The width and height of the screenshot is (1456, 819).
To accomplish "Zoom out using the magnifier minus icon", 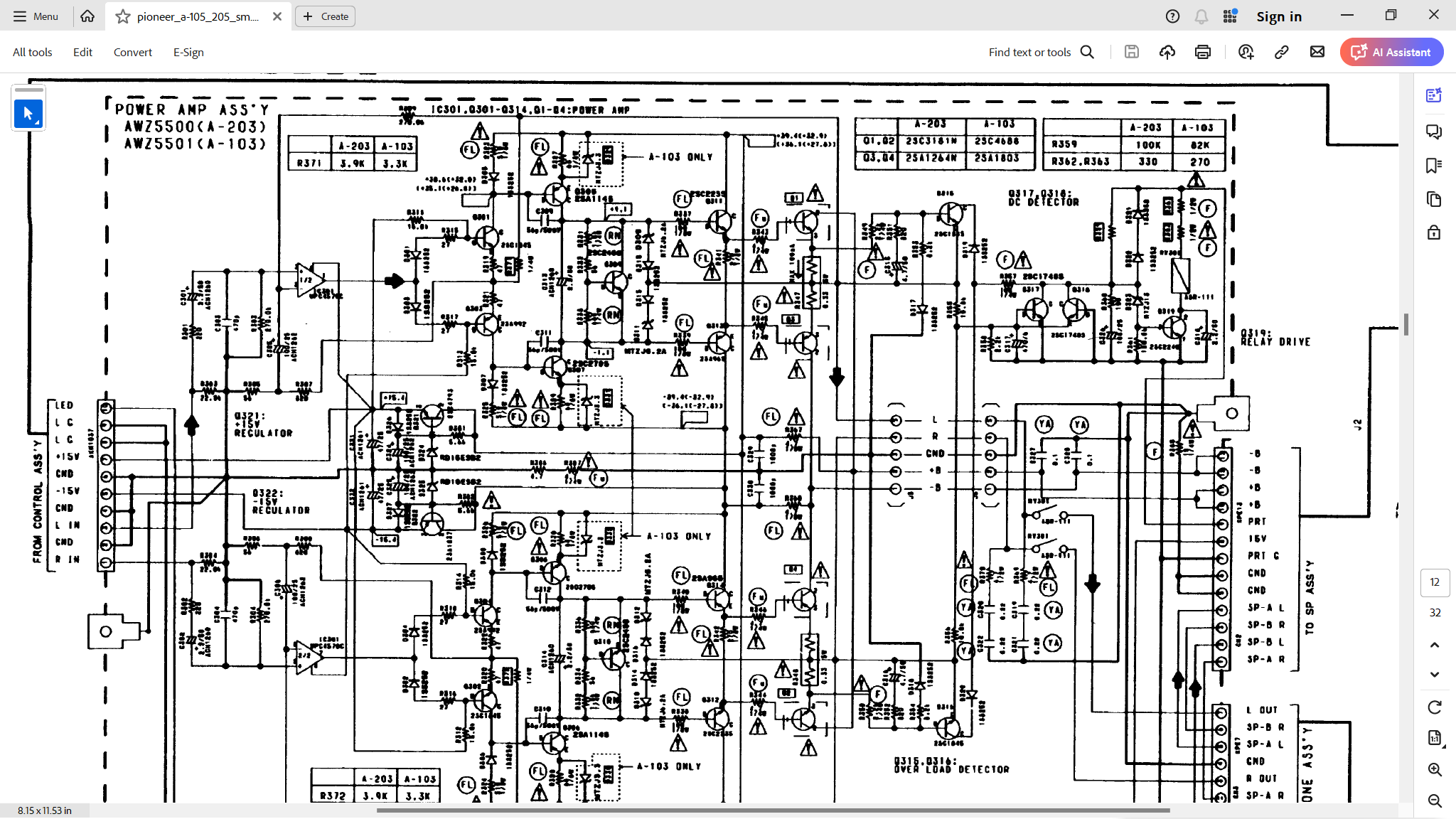I will click(x=1435, y=801).
